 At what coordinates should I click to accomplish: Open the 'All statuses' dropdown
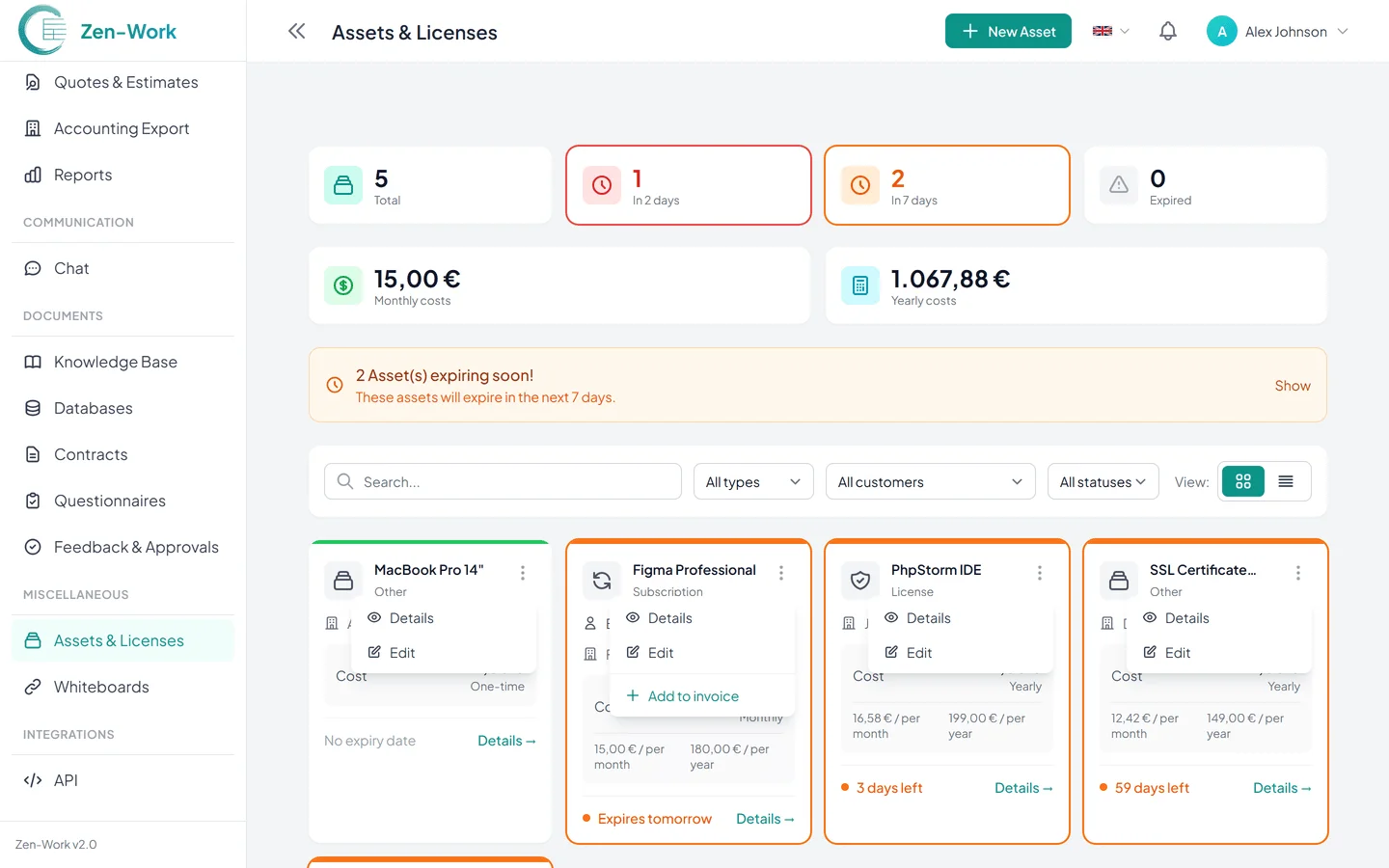(1103, 481)
